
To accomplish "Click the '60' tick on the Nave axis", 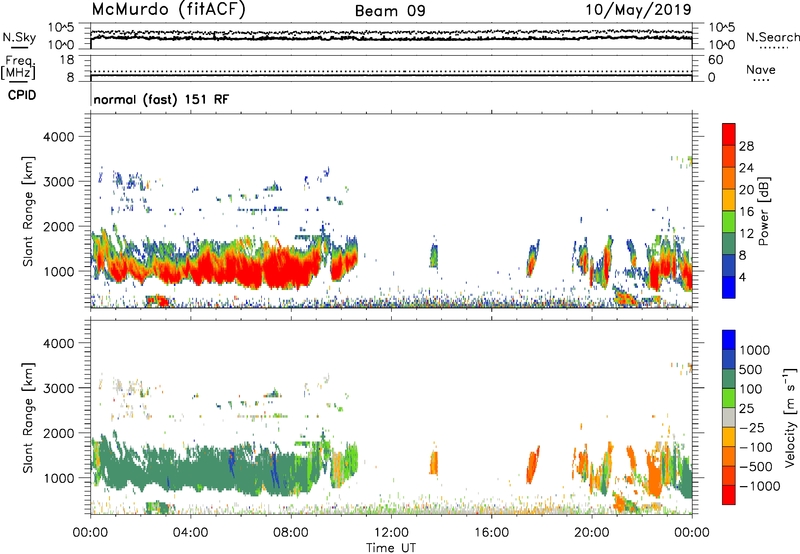I will (716, 60).
